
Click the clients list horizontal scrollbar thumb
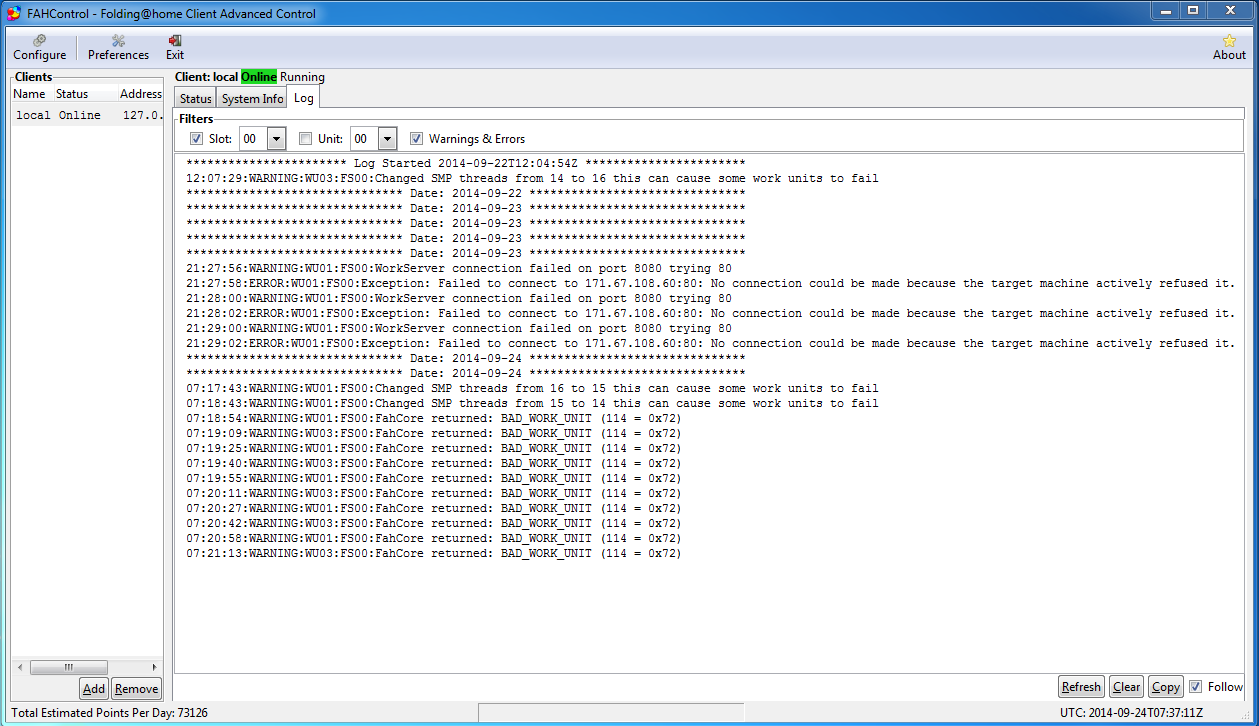point(68,667)
